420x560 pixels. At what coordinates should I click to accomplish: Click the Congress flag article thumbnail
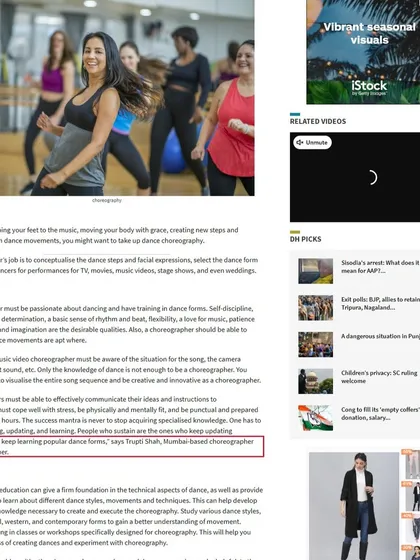(316, 418)
